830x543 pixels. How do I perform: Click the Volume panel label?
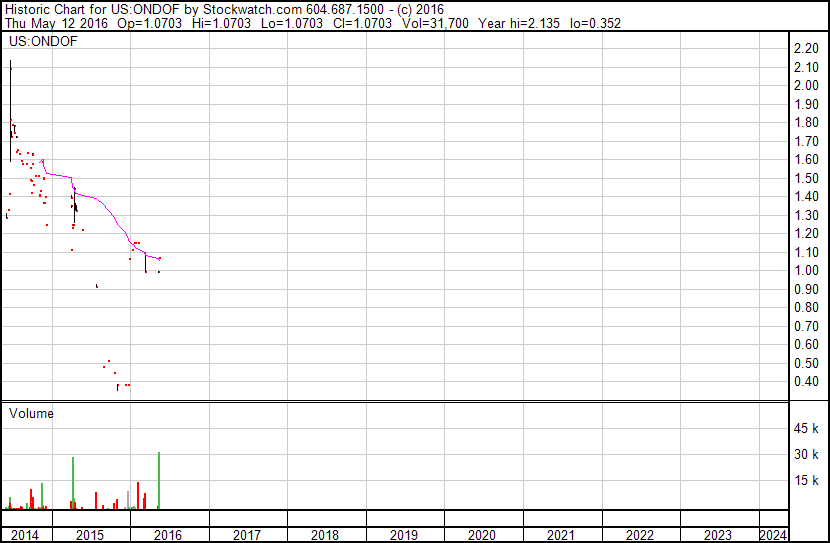click(31, 413)
